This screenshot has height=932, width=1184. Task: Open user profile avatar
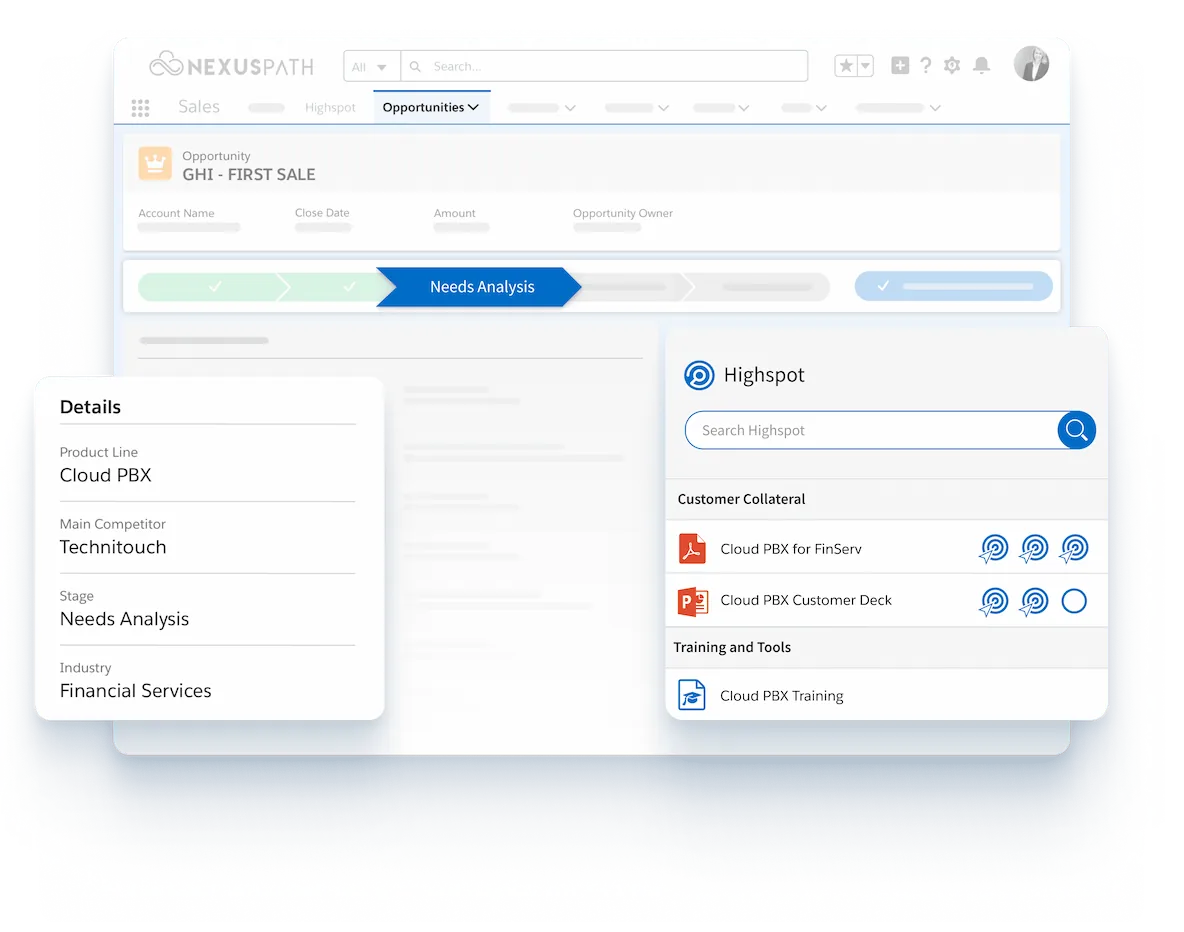pos(1031,63)
